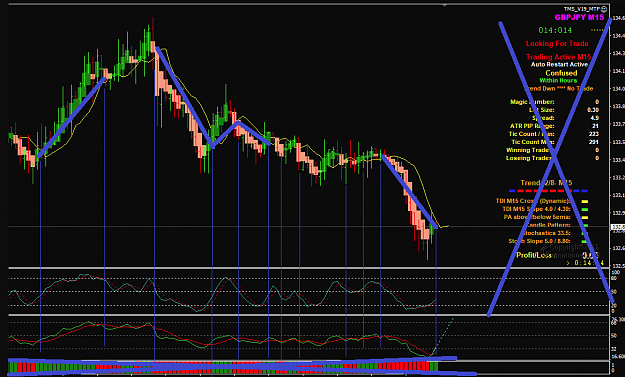The image size is (625, 377).
Task: Click the highlighted current price label on axis
Action: [x=617, y=227]
